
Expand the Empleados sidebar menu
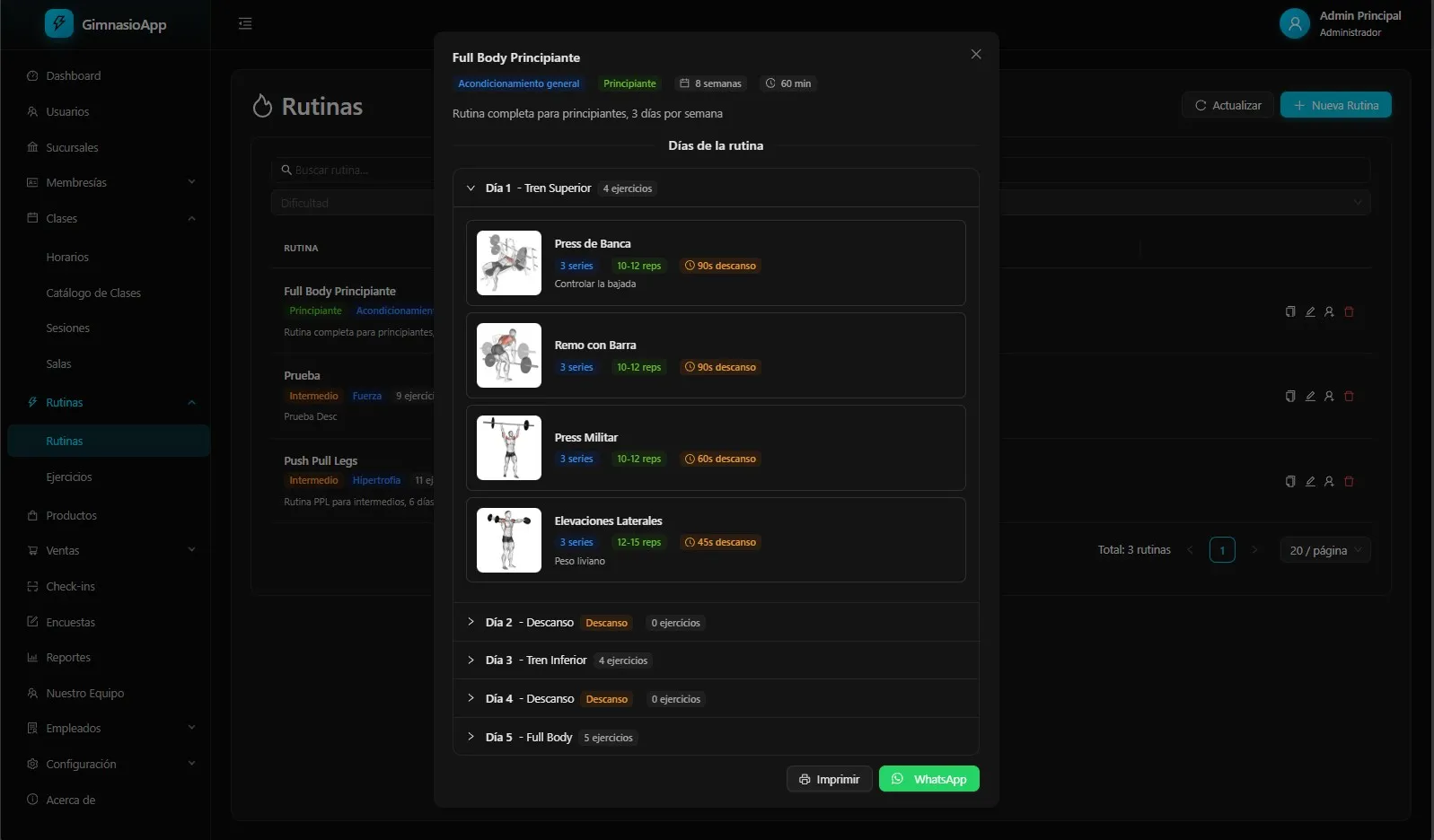point(109,729)
